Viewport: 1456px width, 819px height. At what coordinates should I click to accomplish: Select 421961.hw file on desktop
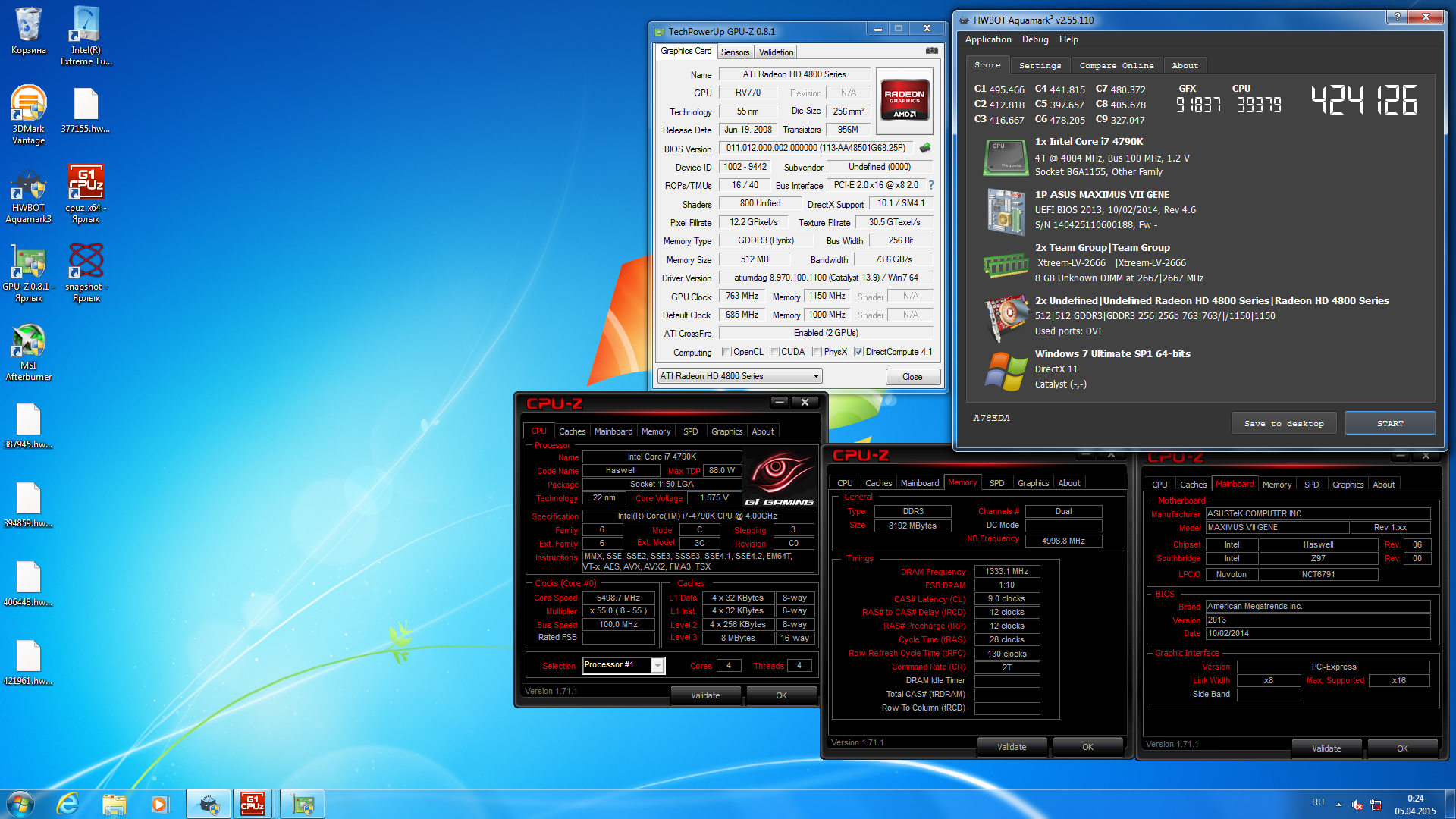point(28,663)
